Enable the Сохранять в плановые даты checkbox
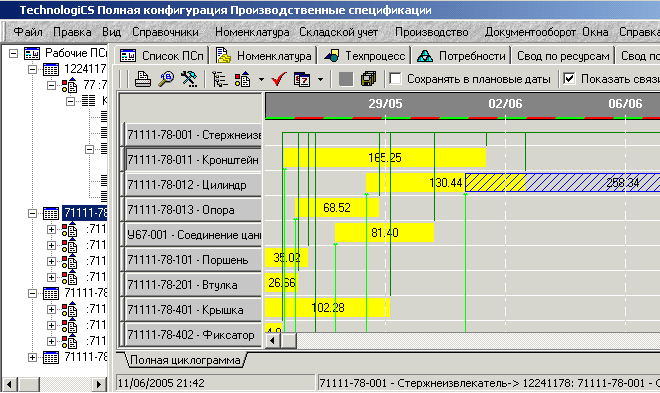 [395, 79]
